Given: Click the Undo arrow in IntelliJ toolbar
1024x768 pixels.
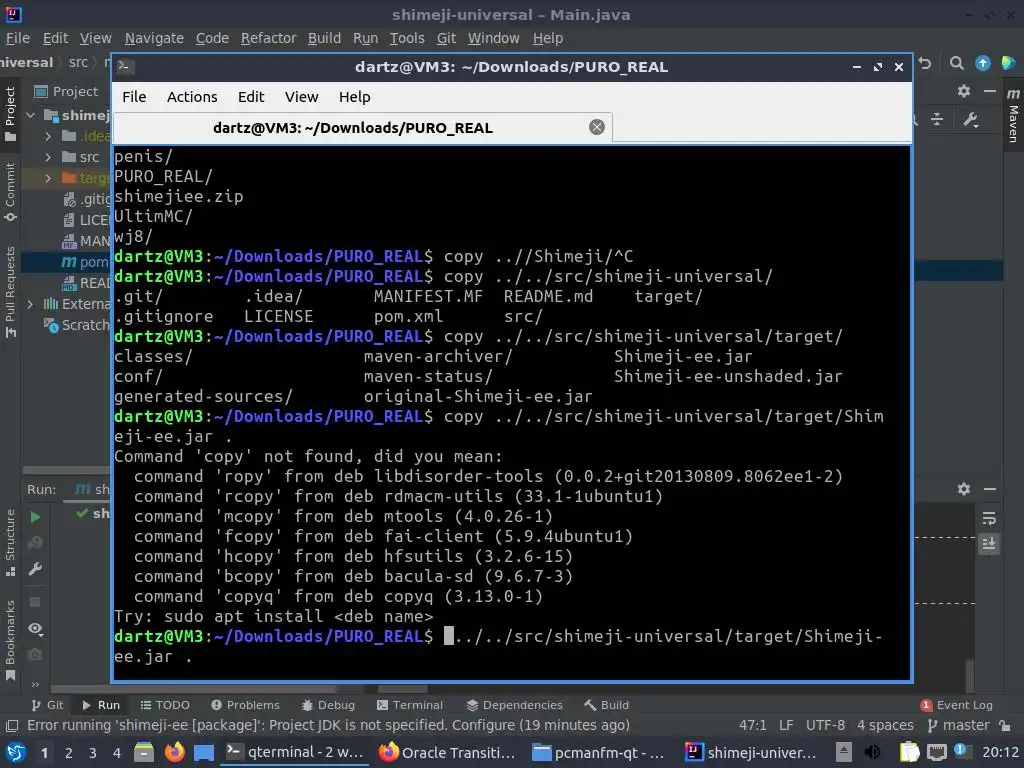Looking at the screenshot, I should point(925,63).
